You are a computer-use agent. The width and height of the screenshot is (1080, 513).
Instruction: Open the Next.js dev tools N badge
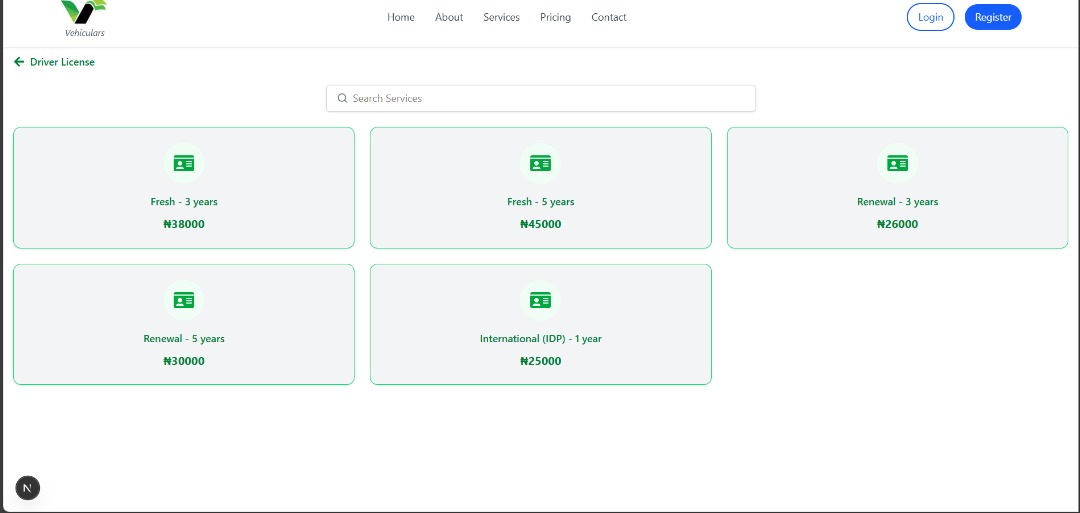coord(28,488)
